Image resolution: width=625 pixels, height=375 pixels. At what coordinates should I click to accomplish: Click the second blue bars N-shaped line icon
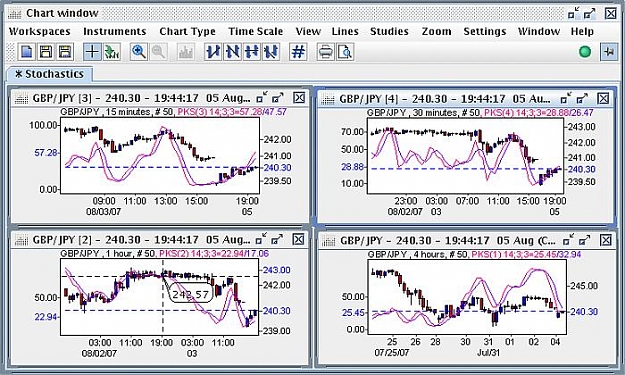(x=232, y=52)
